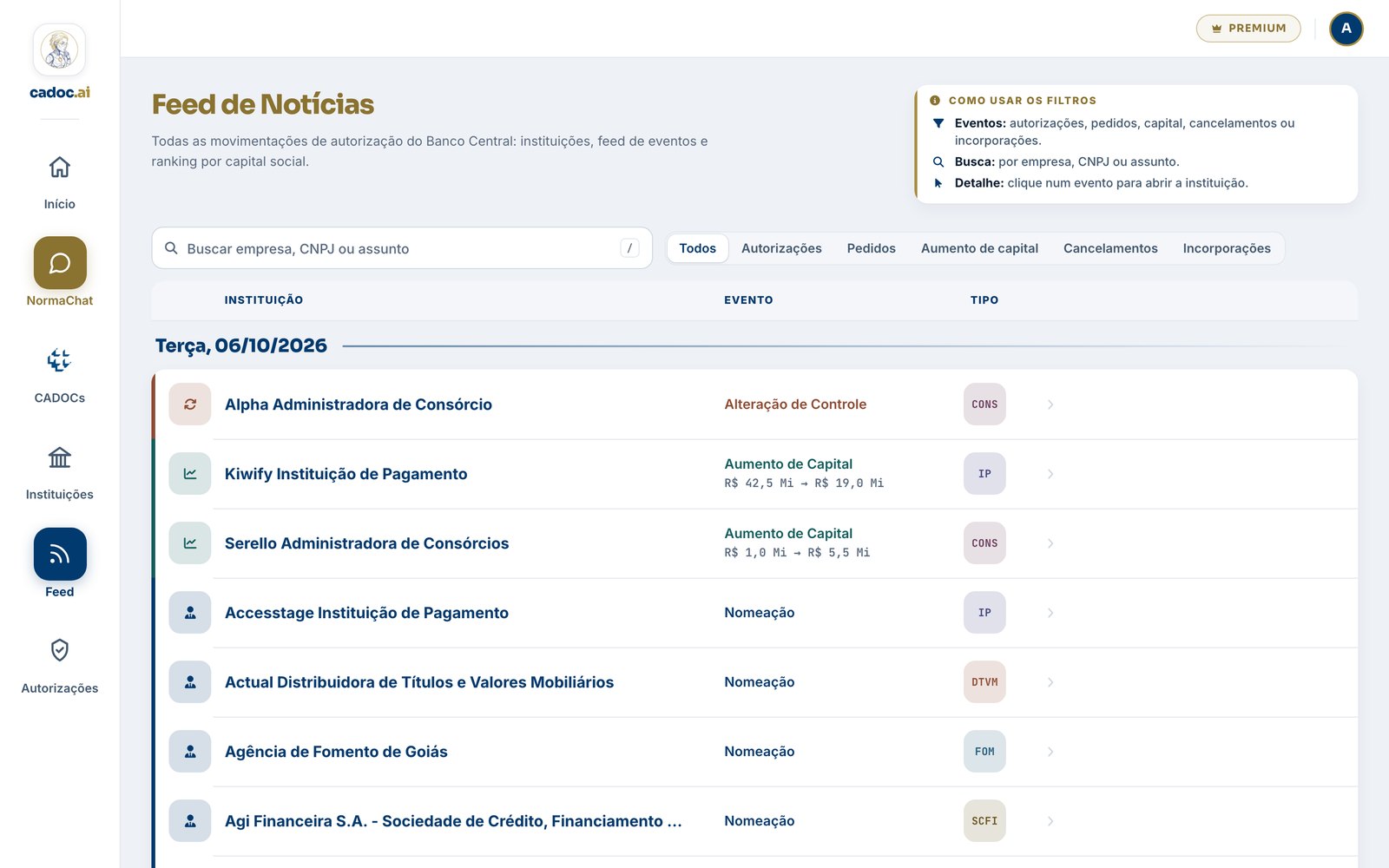The image size is (1389, 868).
Task: Filter by Cancelamentos tab
Action: (x=1110, y=248)
